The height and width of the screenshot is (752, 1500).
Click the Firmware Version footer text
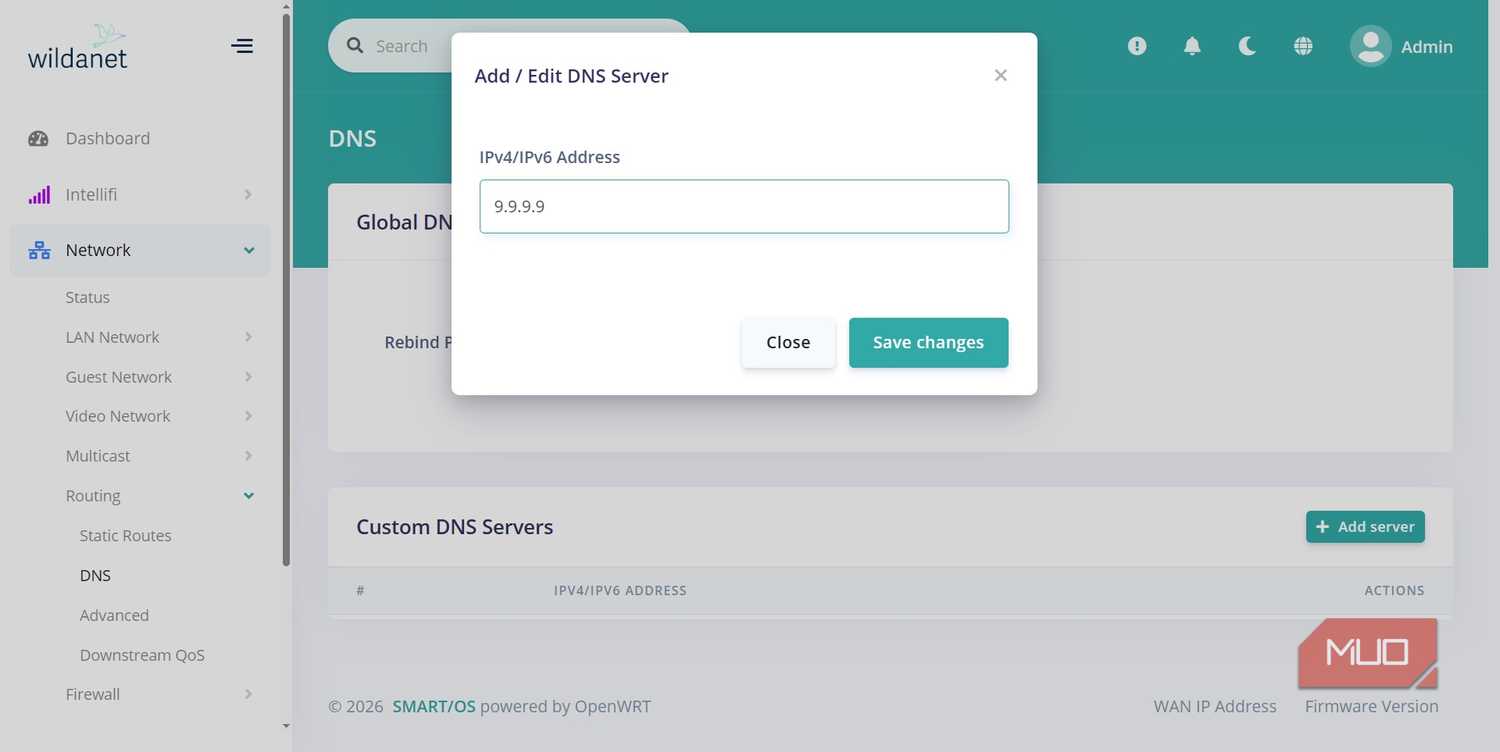(x=1372, y=706)
